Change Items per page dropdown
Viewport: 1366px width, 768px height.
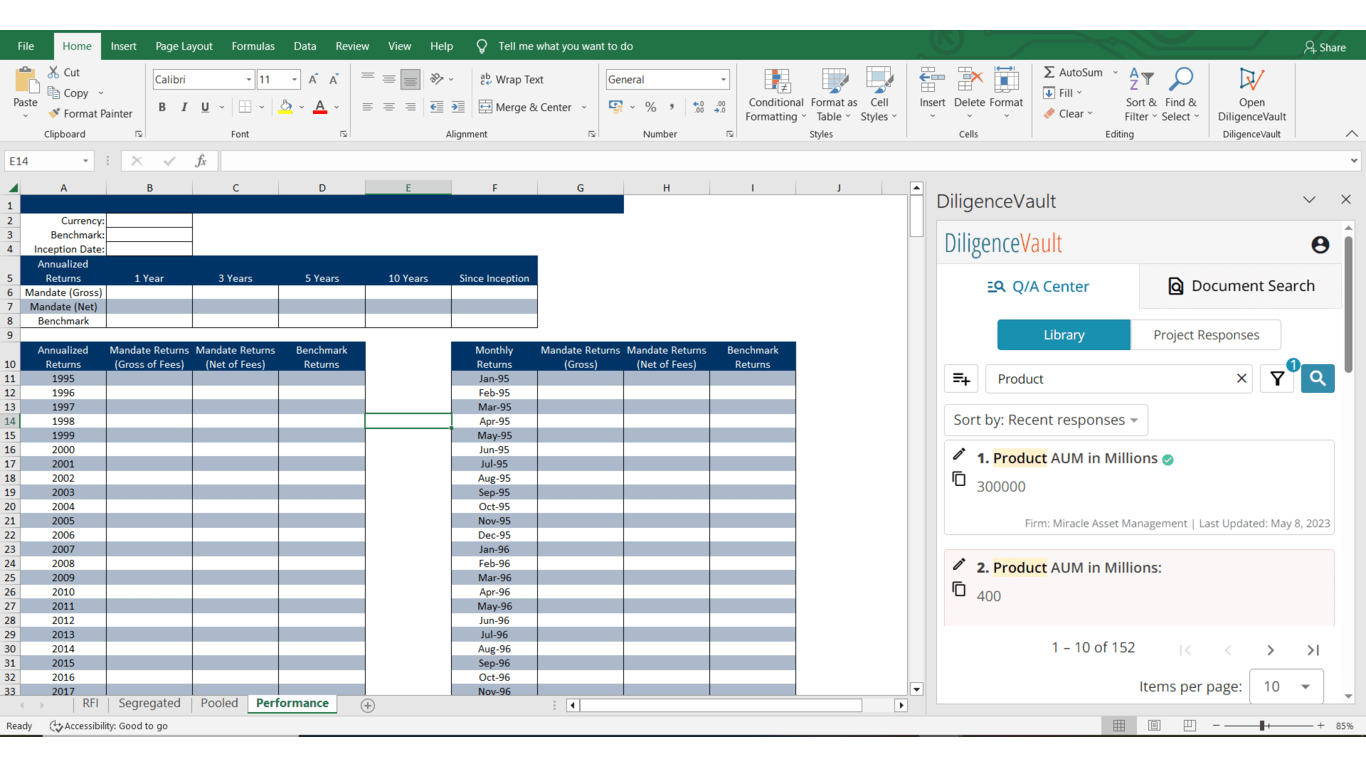tap(1287, 687)
